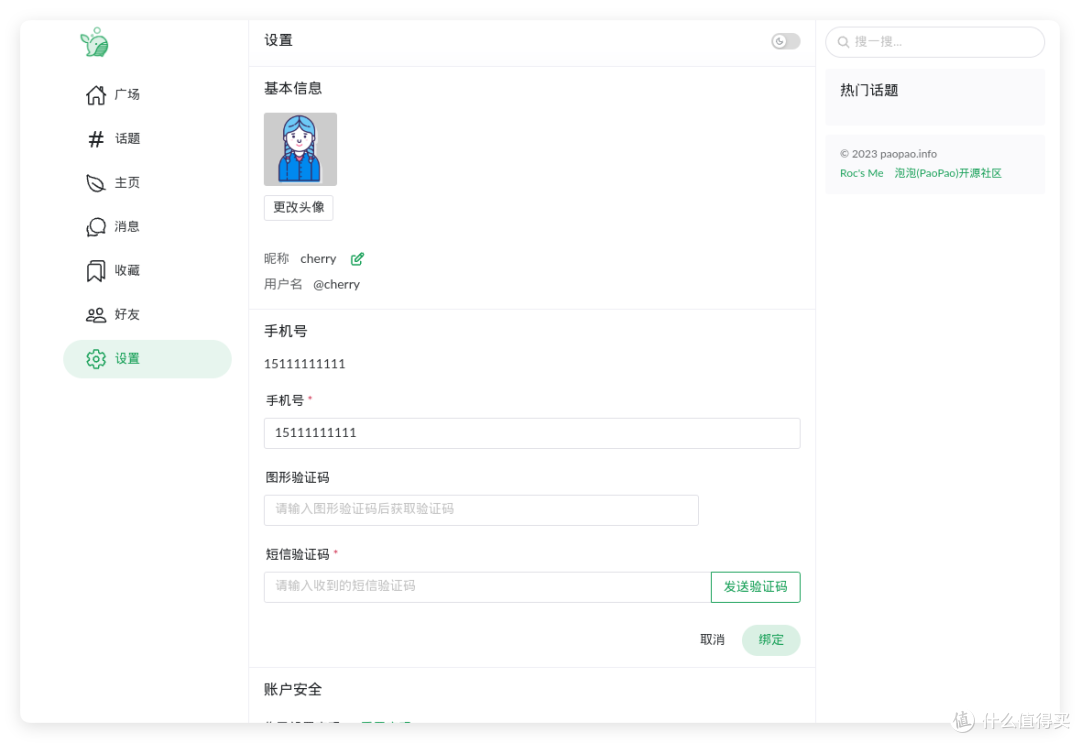Open the 收藏 bookmark icon
This screenshot has height=743, width=1080.
tap(96, 271)
